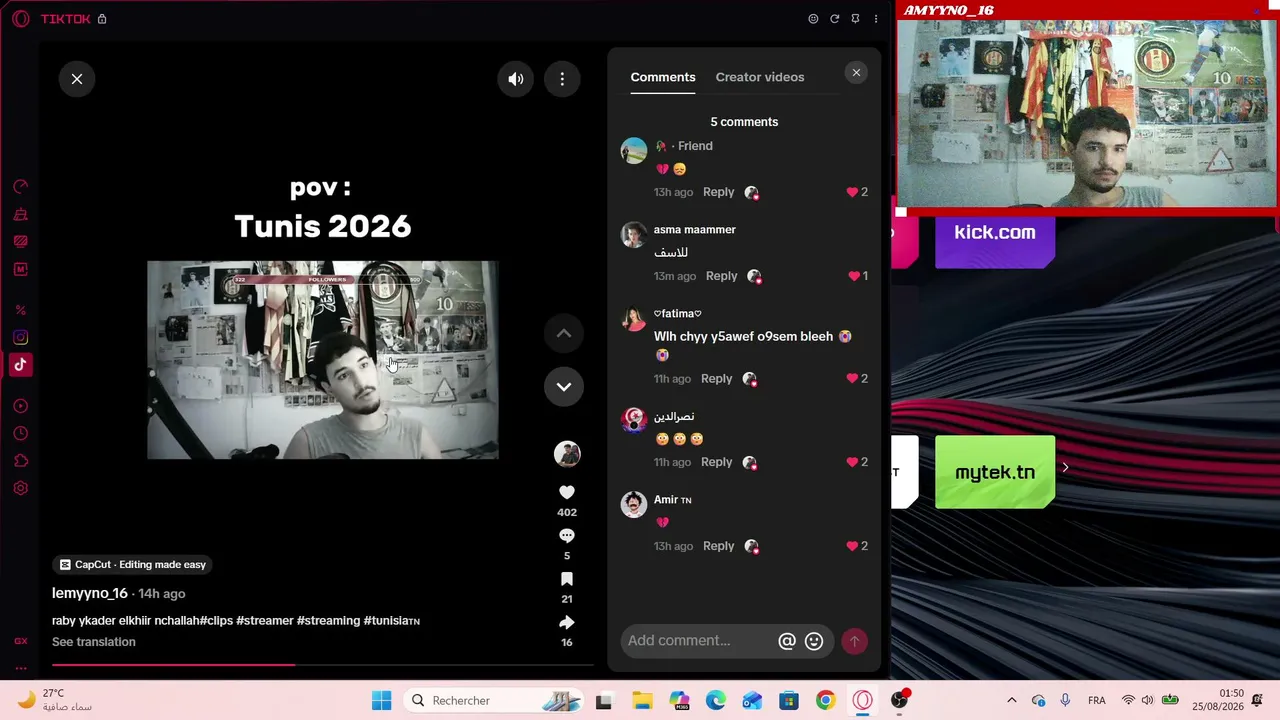Image resolution: width=1280 pixels, height=720 pixels.
Task: Go to next video with down chevron
Action: point(564,386)
